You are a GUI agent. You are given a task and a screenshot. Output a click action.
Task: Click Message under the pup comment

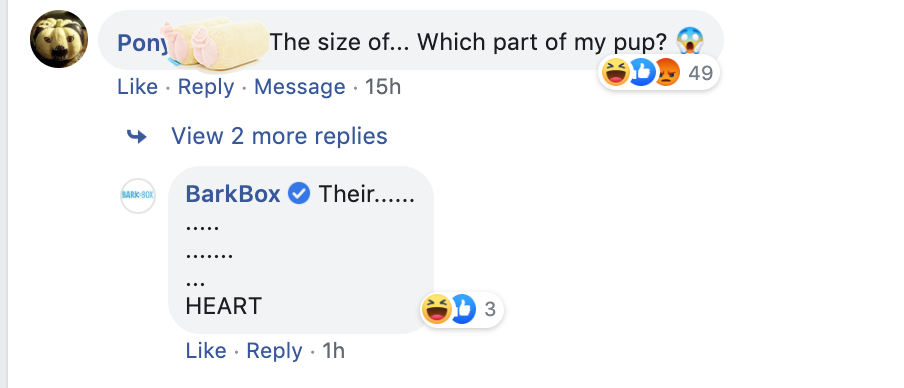pyautogui.click(x=300, y=87)
